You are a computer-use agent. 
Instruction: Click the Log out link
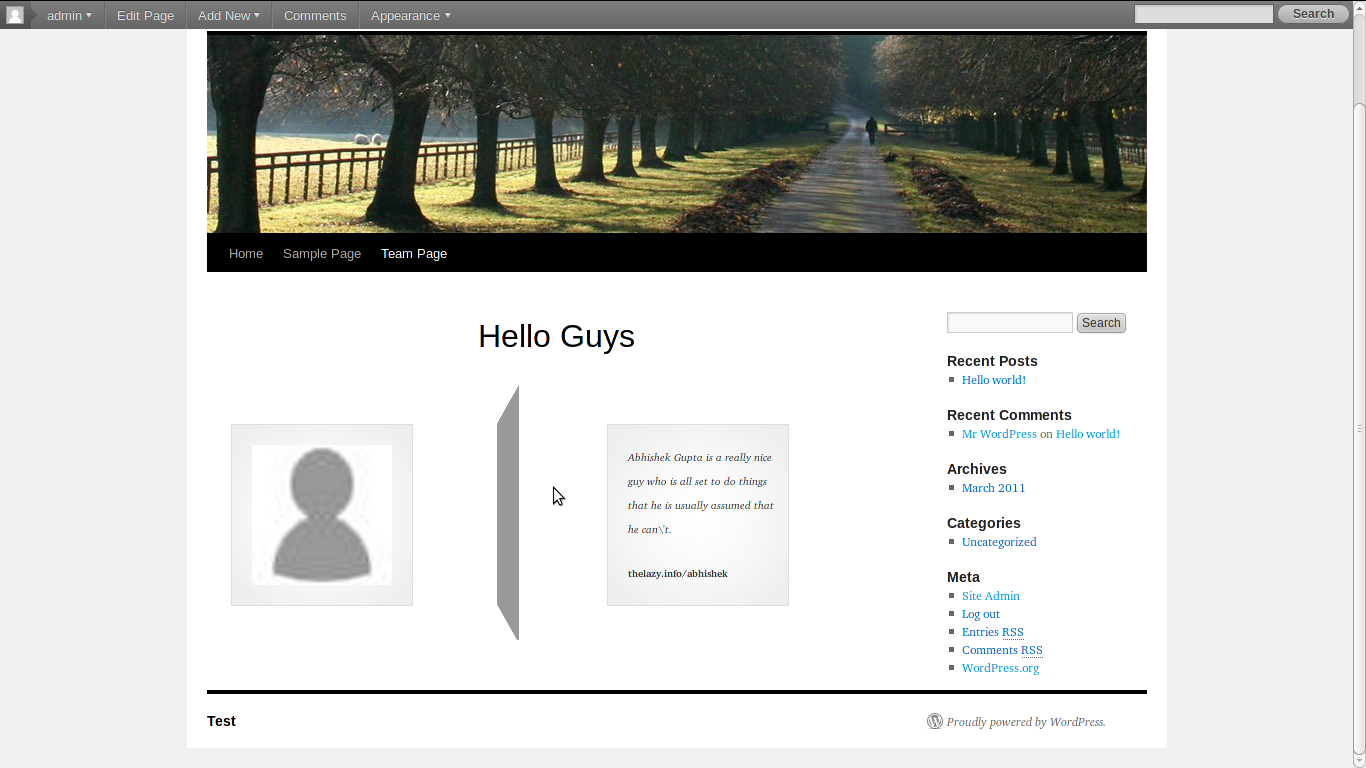pyautogui.click(x=981, y=614)
